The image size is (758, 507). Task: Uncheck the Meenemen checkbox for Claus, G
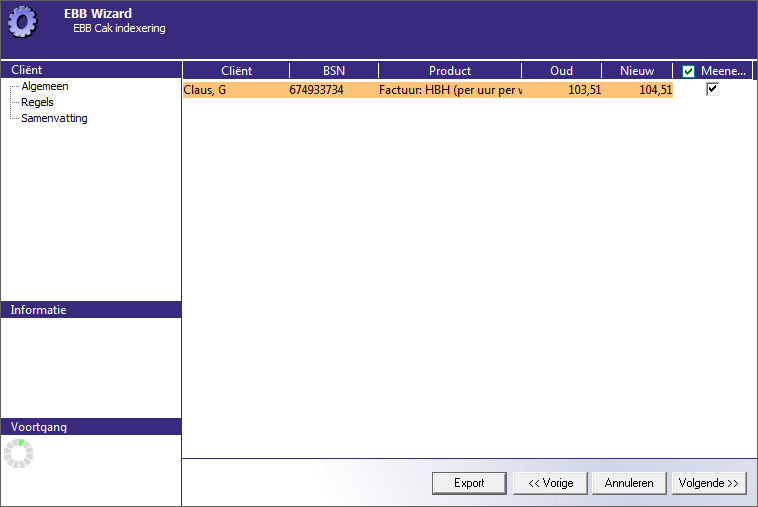[712, 89]
